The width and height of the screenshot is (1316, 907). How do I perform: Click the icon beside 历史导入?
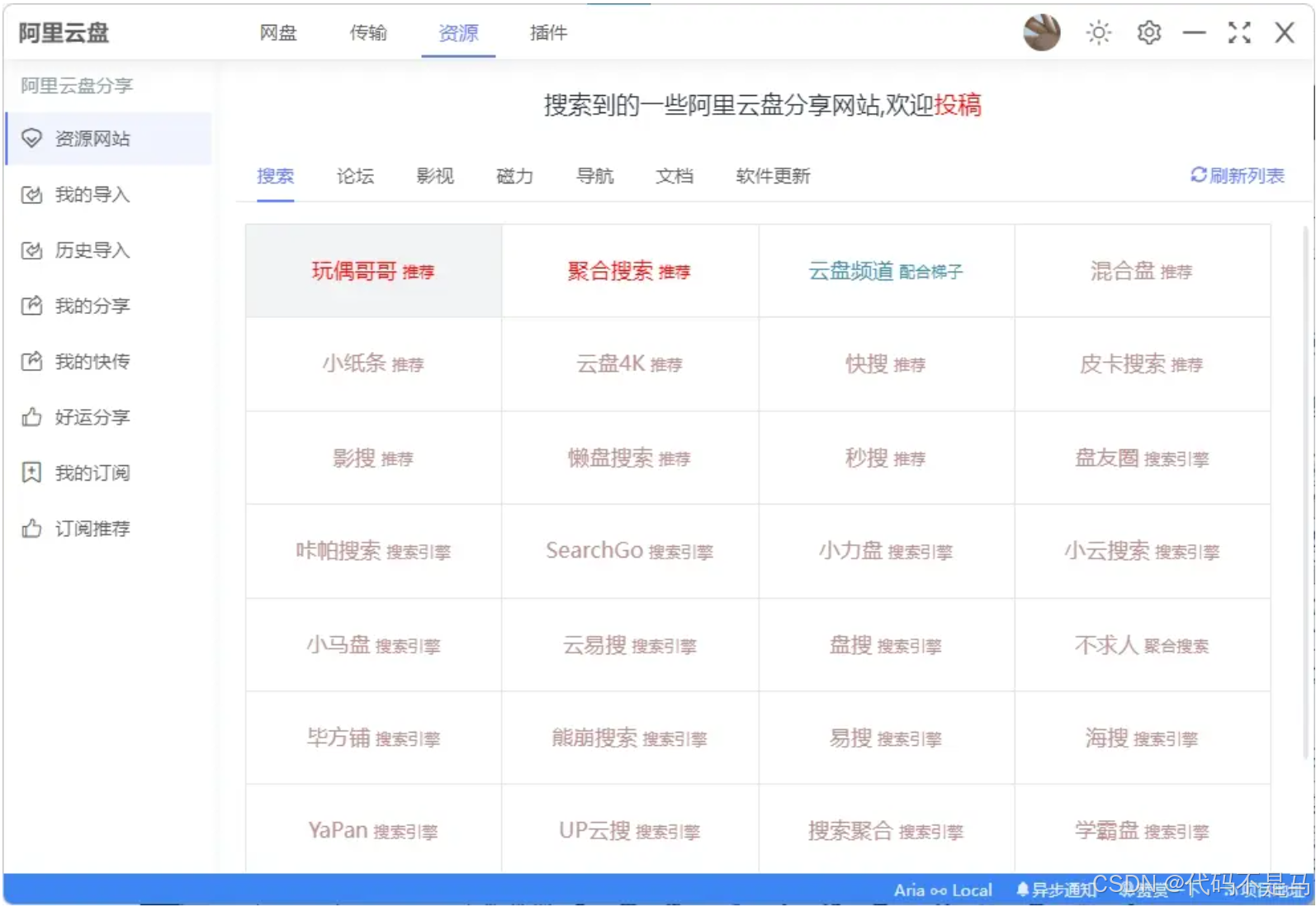pos(31,250)
